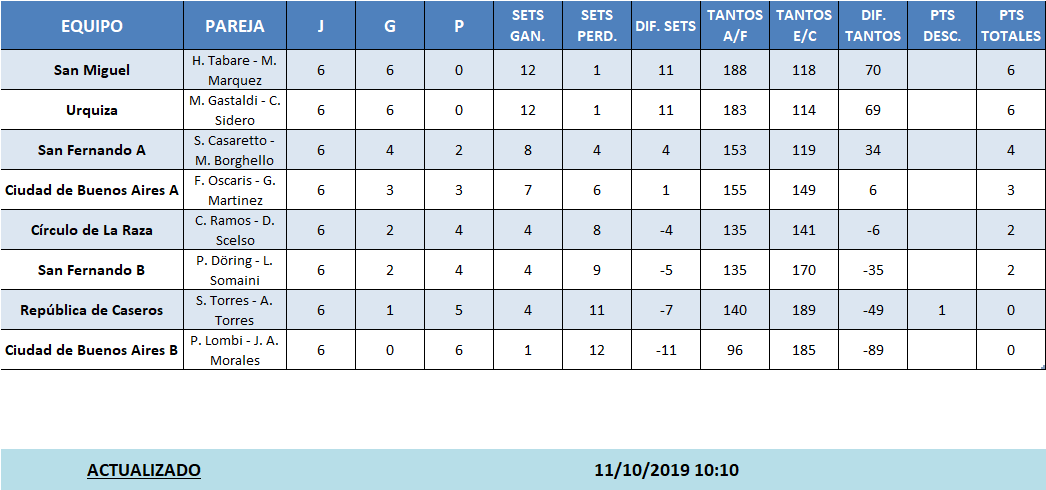The width and height of the screenshot is (1046, 490).
Task: Click Ciudad de Buenos Aires A cell
Action: [x=91, y=190]
